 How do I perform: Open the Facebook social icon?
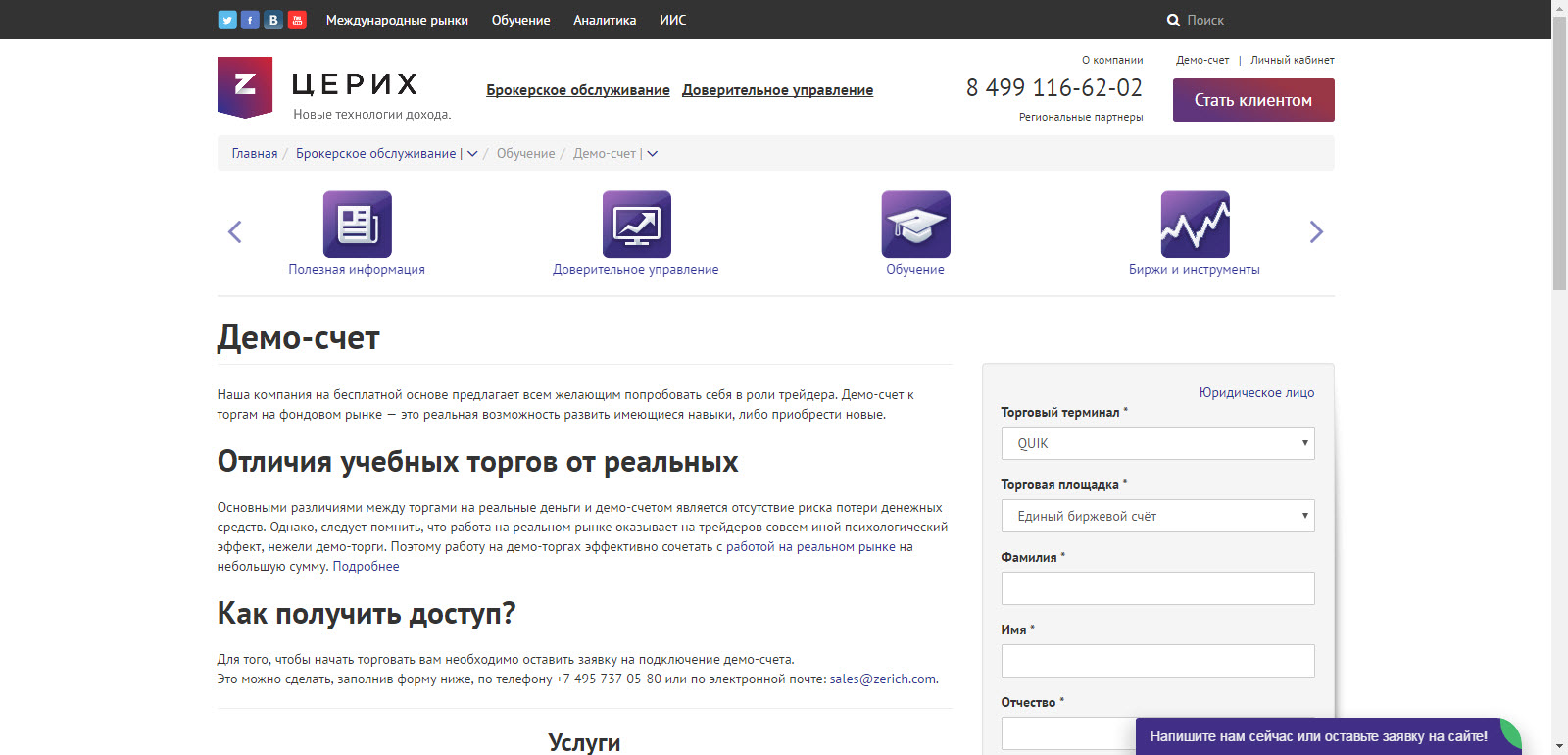click(x=250, y=20)
